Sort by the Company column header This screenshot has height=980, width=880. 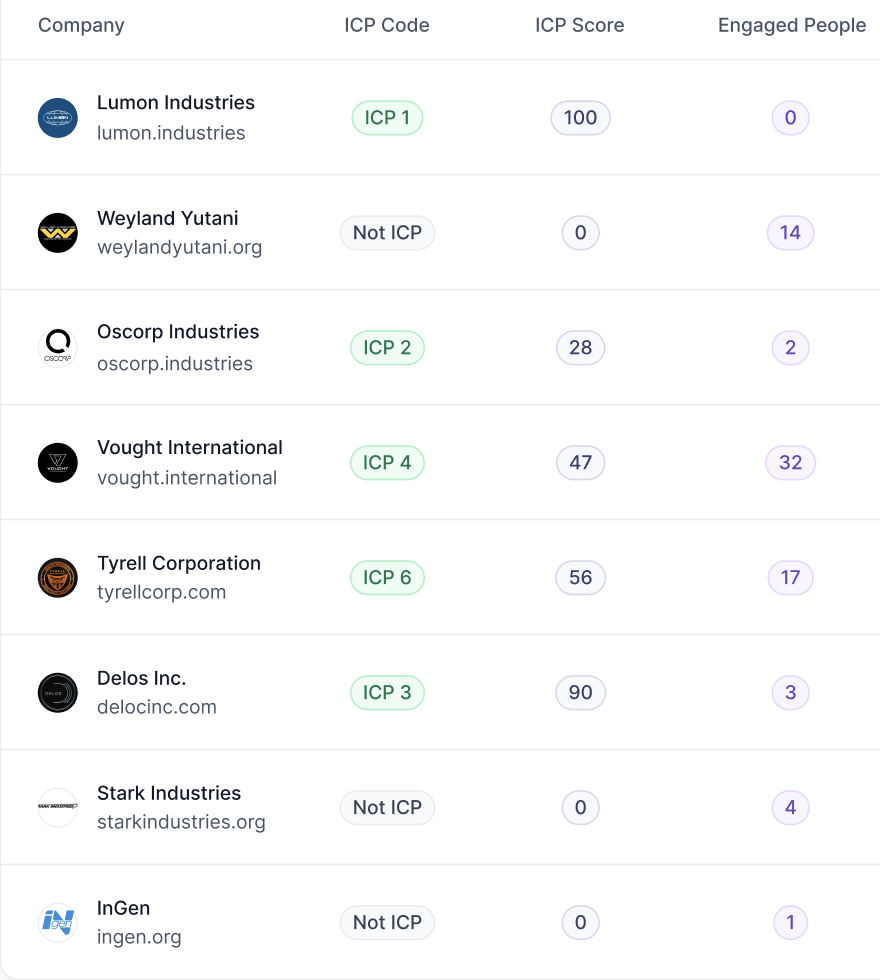coord(81,25)
